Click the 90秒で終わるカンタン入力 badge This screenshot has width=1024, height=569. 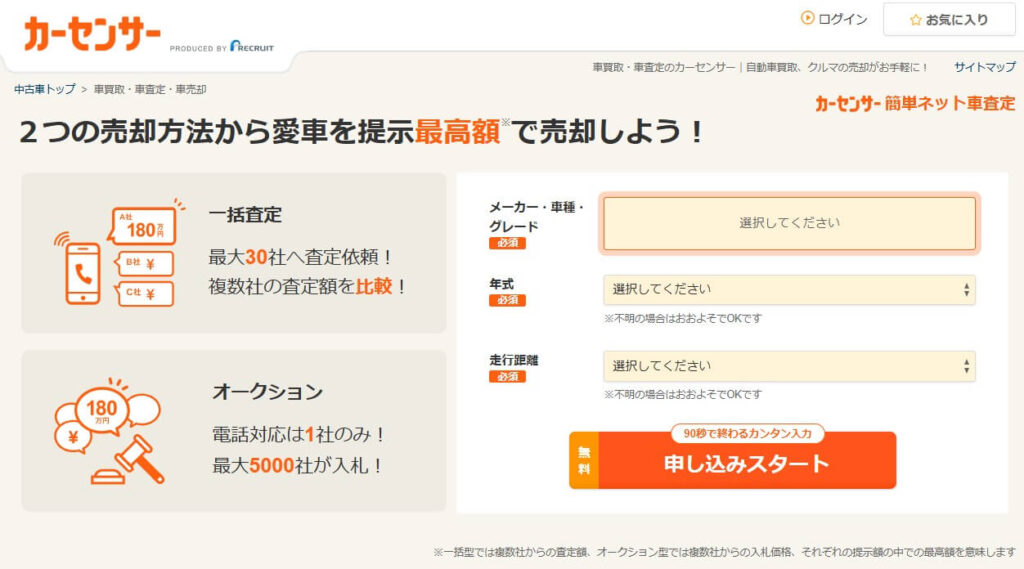748,433
